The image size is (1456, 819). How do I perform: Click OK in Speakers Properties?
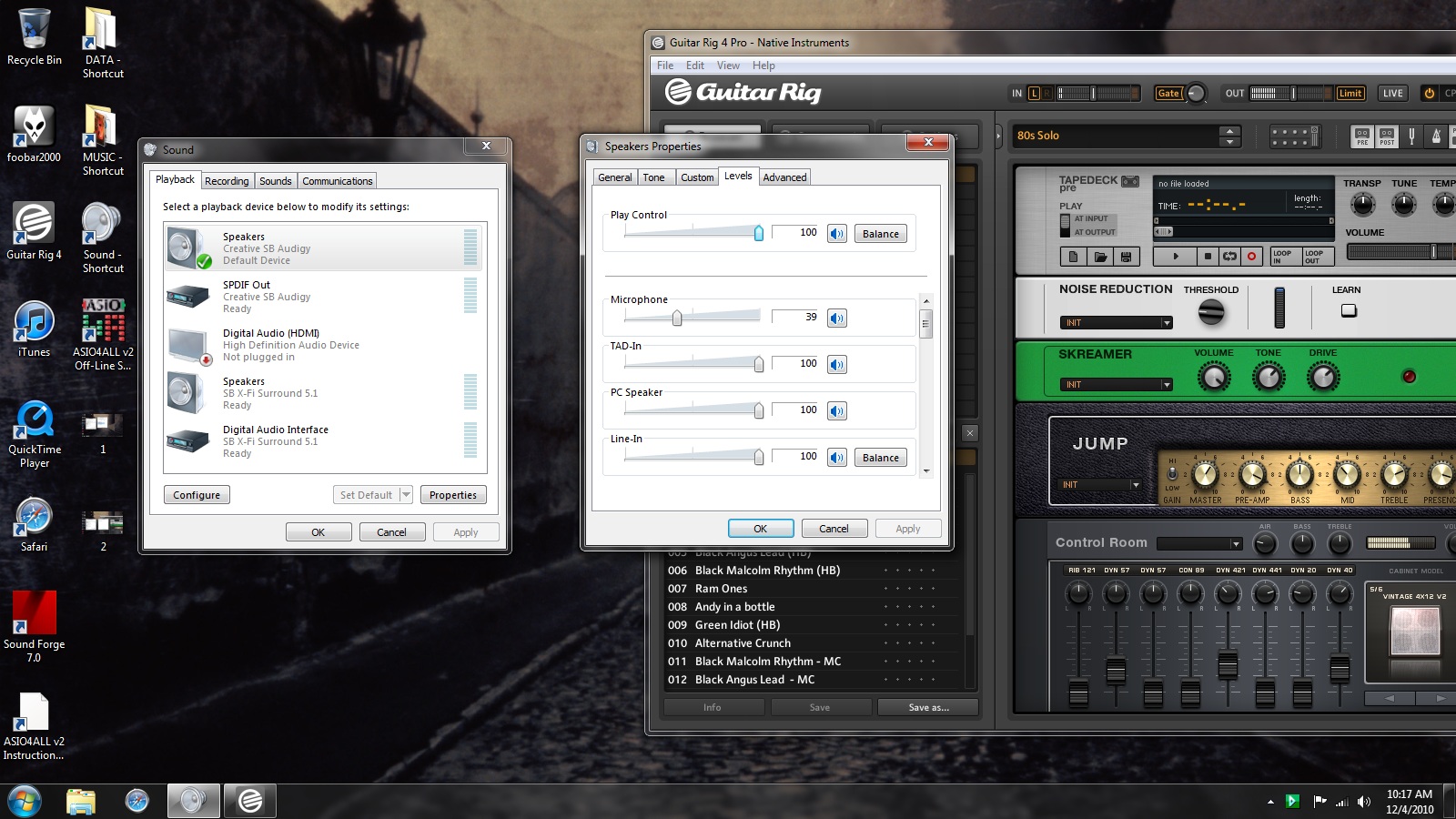click(761, 529)
